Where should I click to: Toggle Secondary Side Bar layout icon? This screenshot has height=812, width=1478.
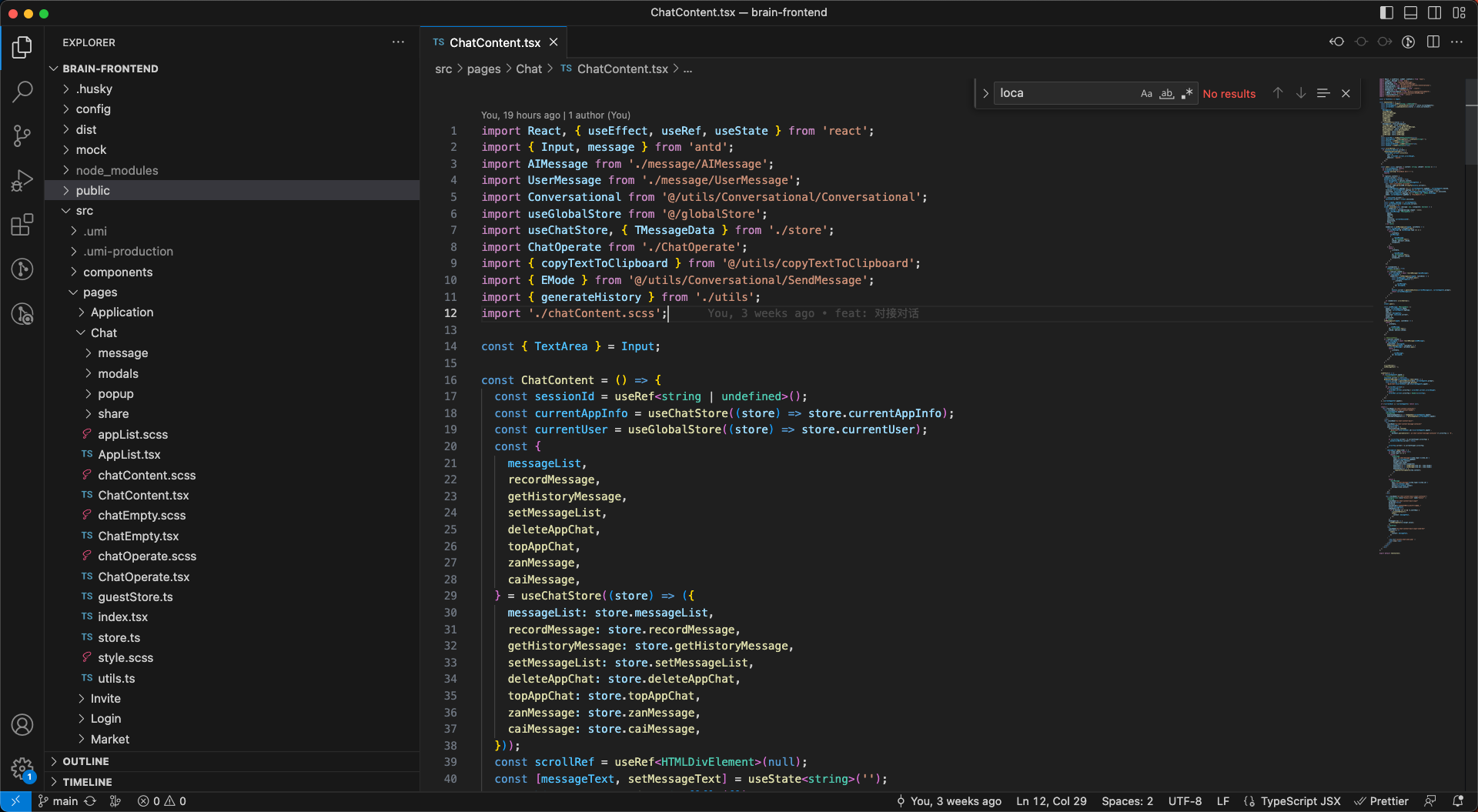pos(1435,12)
